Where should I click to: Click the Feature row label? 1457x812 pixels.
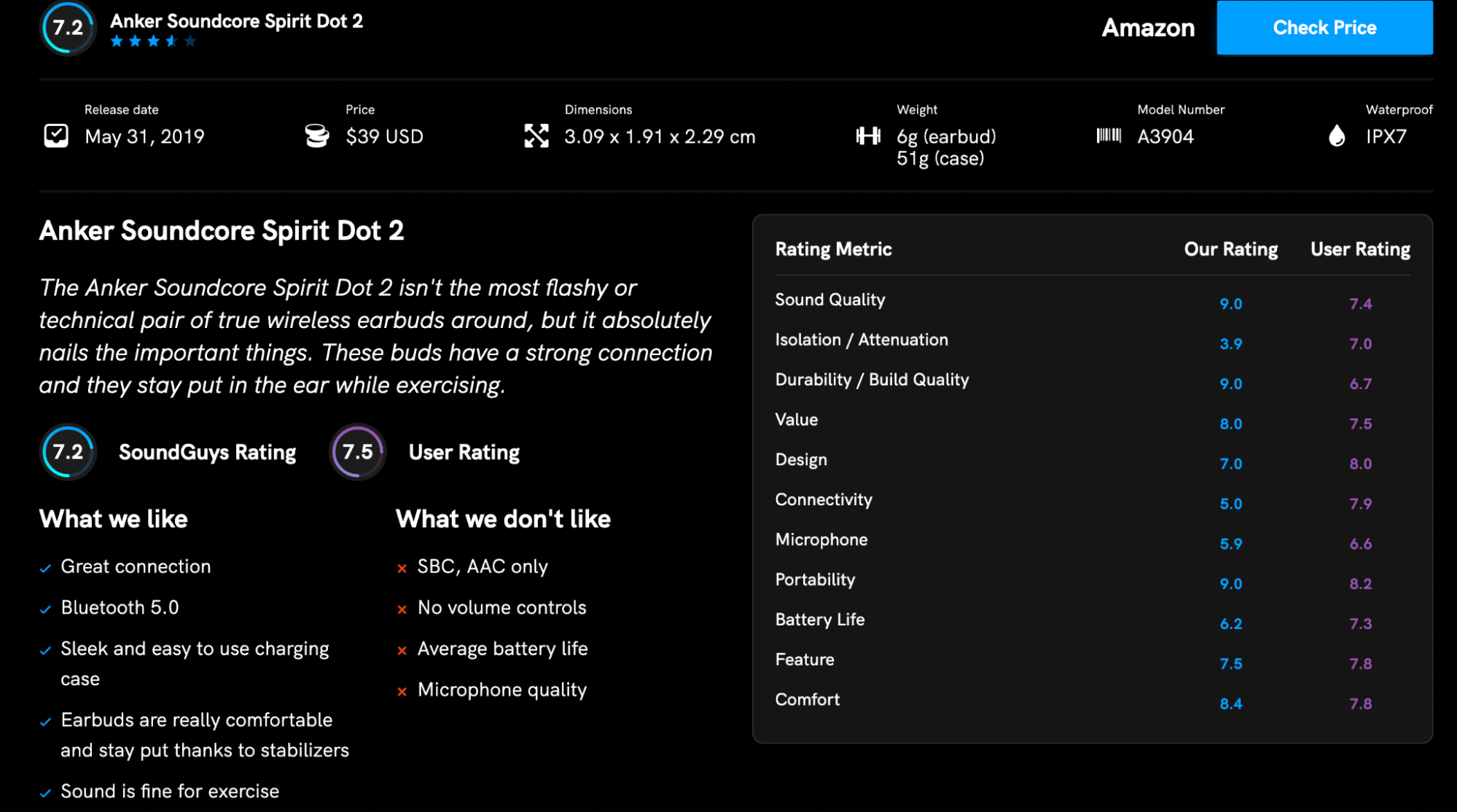tap(805, 660)
